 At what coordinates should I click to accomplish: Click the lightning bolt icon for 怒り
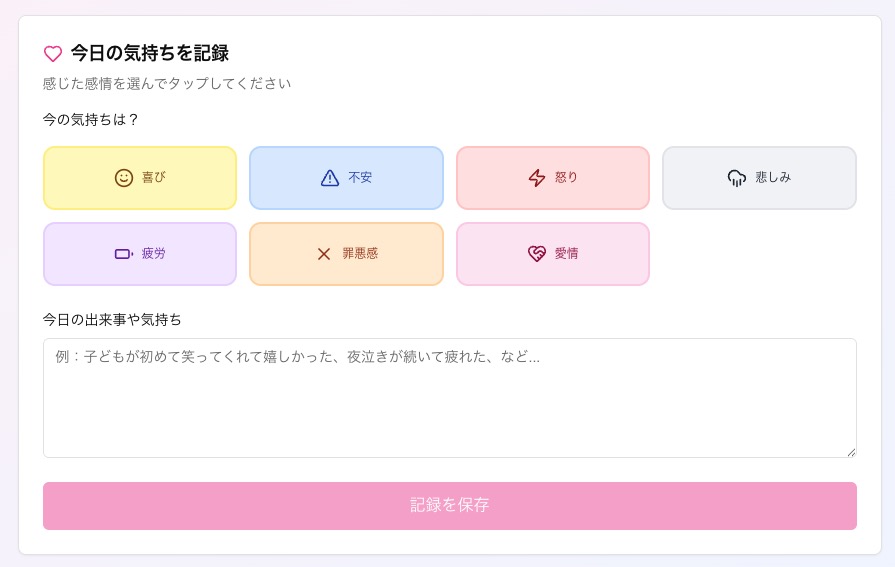(537, 178)
